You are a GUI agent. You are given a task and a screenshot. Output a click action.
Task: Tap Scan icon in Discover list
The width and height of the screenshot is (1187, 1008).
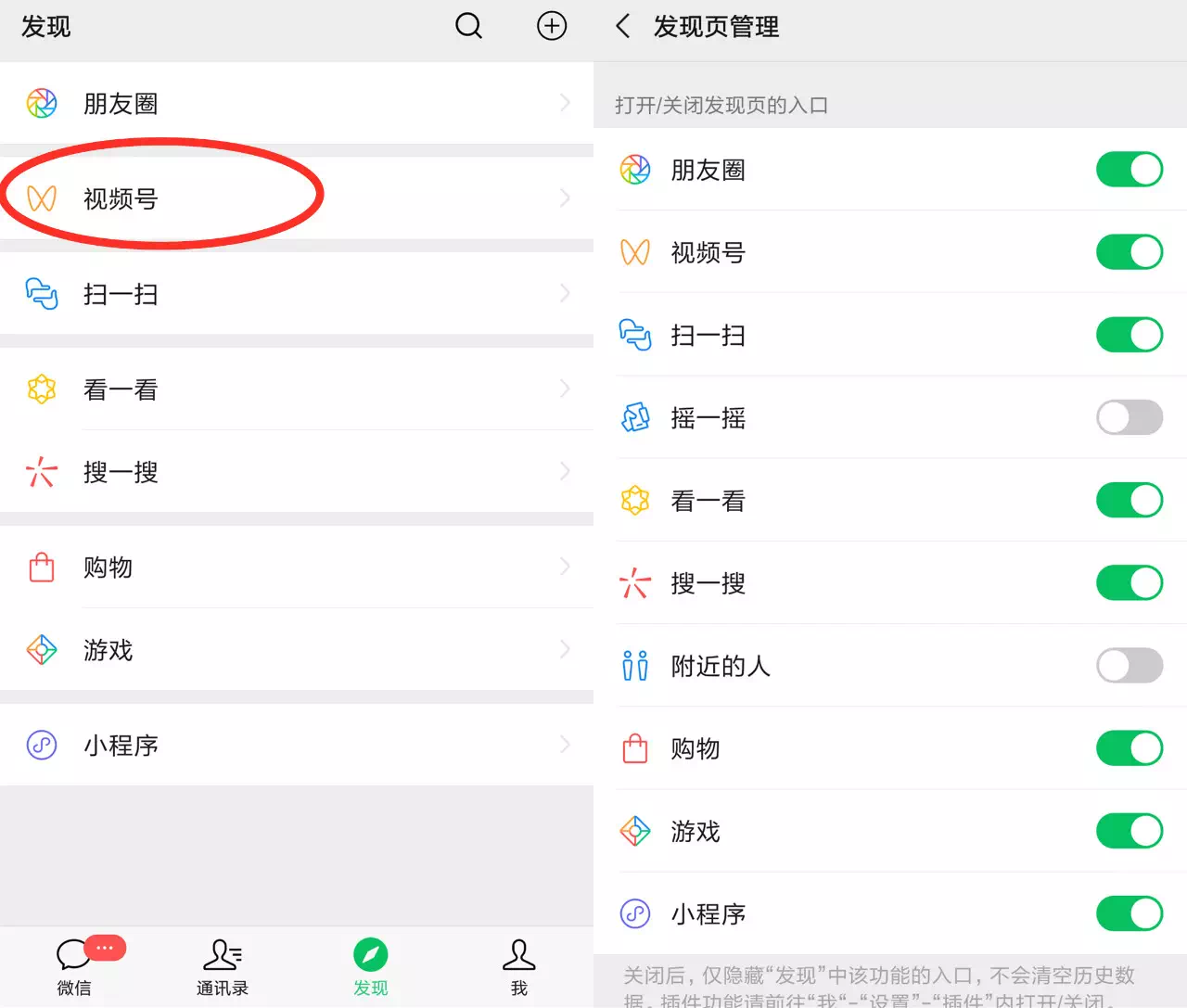tap(42, 294)
